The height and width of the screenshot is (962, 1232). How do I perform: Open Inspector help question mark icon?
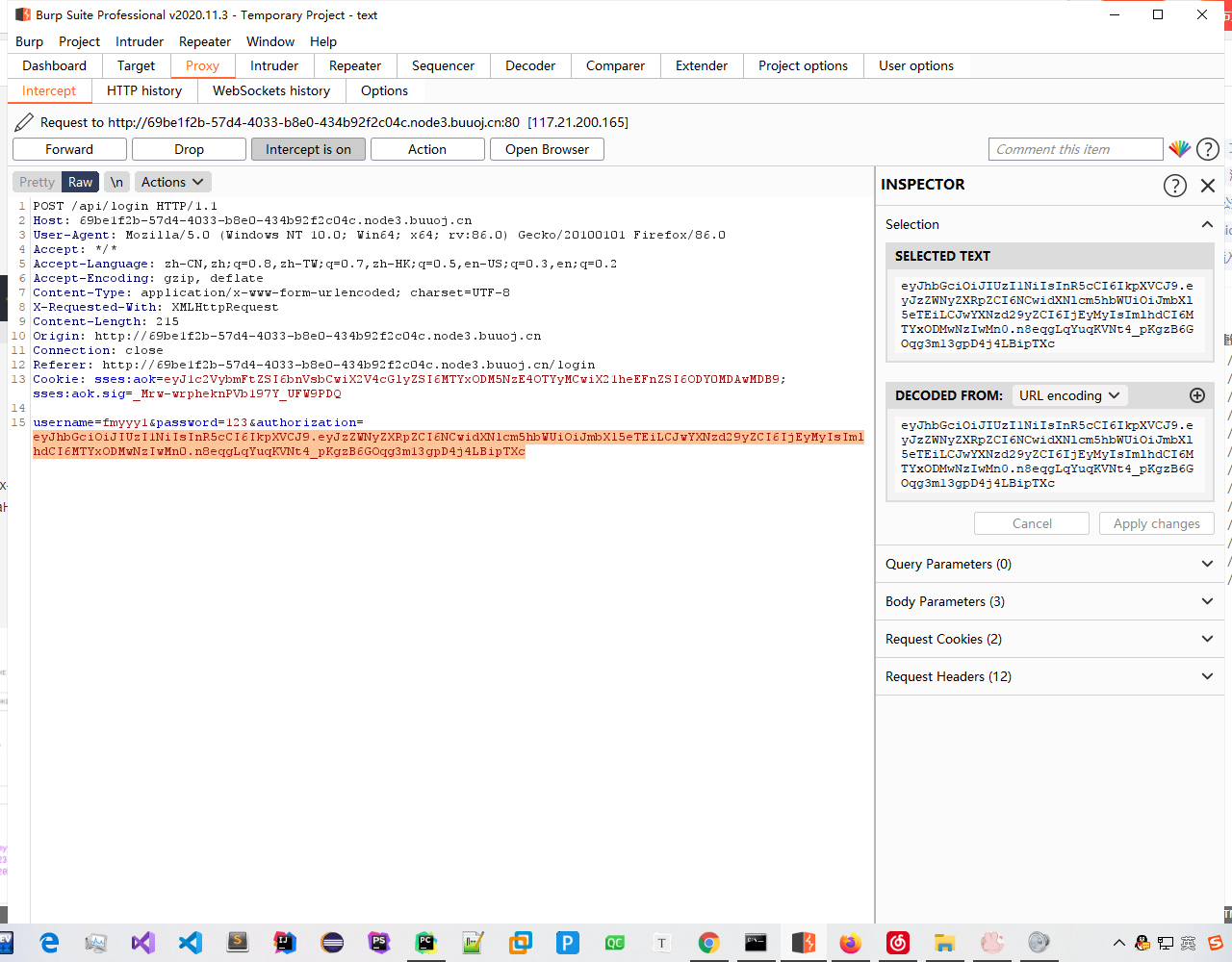point(1175,186)
